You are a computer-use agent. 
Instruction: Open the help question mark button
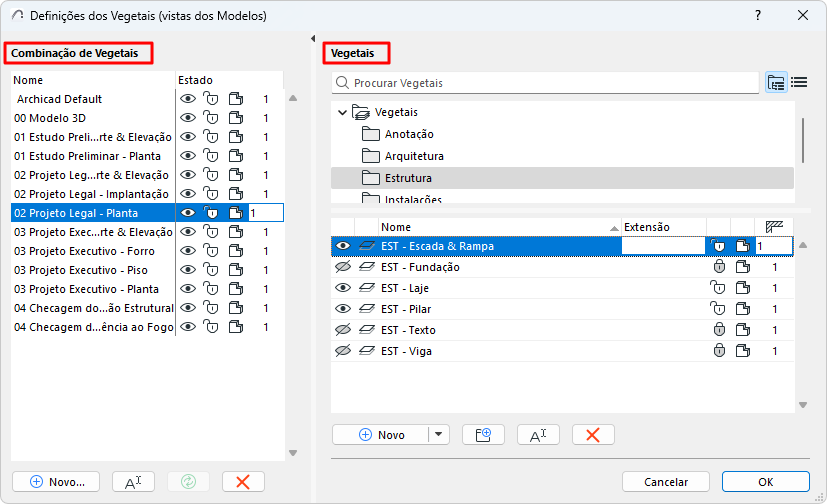coord(758,15)
